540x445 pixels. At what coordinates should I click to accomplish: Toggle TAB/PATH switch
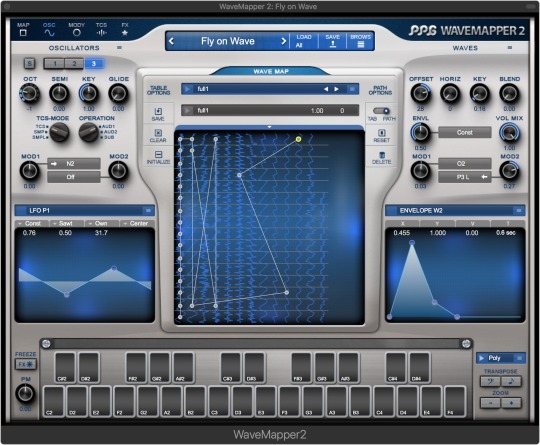[381, 111]
